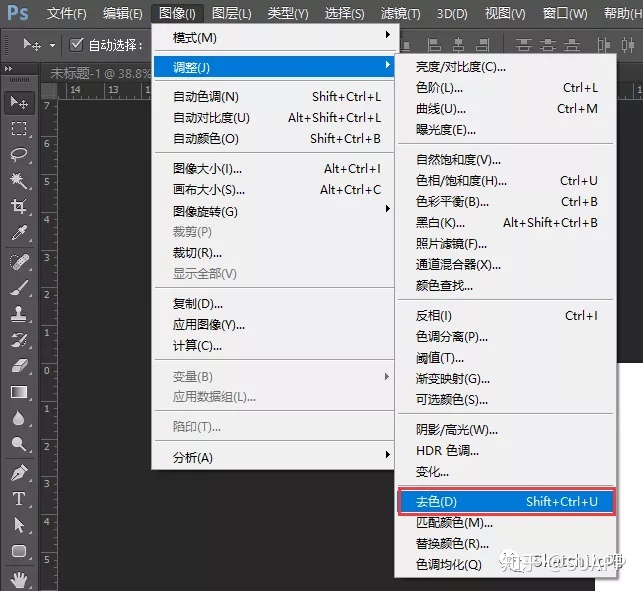Open the 编辑(E) menu
This screenshot has height=591, width=643.
(123, 14)
